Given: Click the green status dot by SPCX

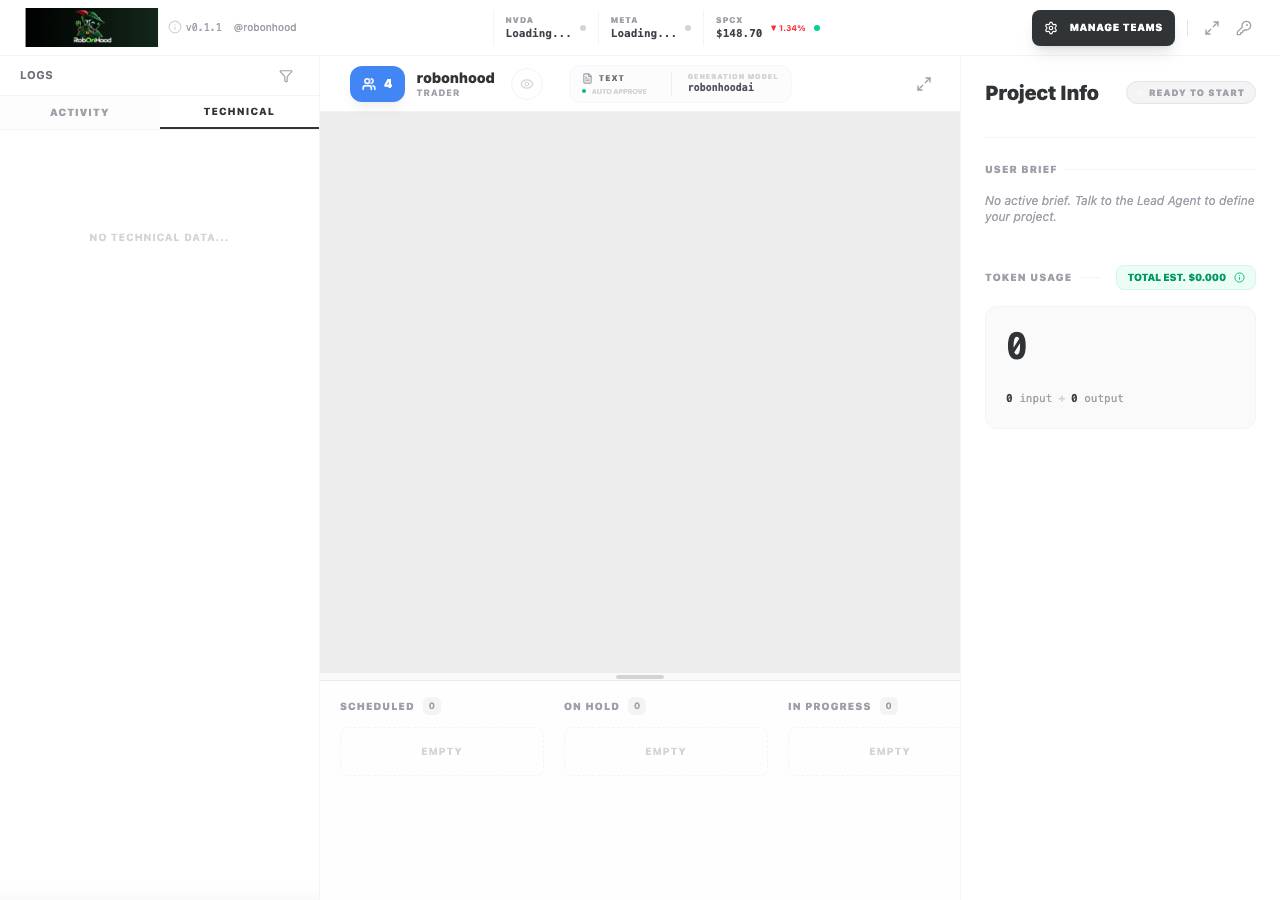Looking at the screenshot, I should click(817, 28).
